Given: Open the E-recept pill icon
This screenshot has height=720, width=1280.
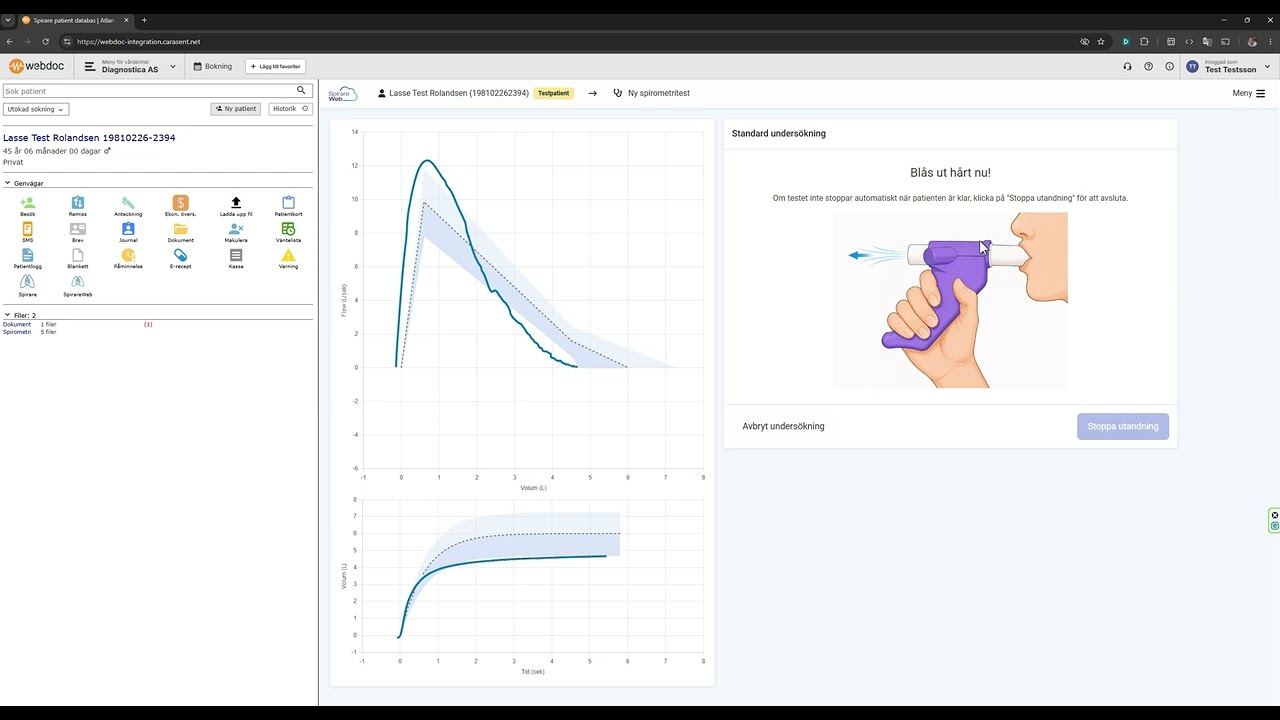Looking at the screenshot, I should 180,255.
